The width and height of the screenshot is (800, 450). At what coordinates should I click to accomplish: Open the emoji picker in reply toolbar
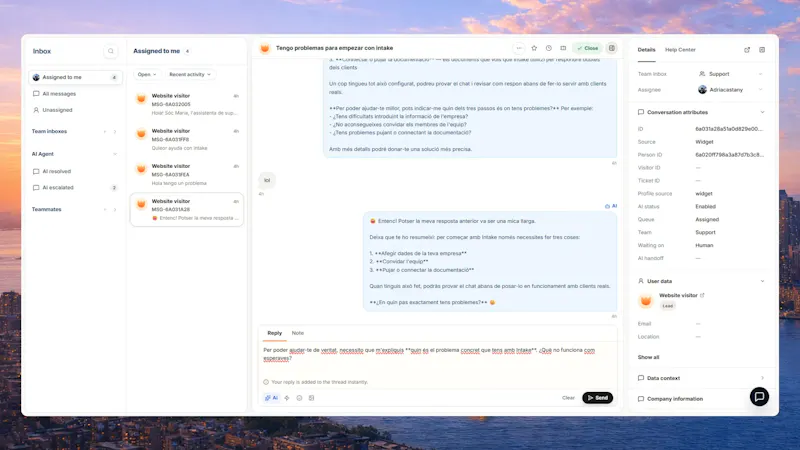coord(299,398)
